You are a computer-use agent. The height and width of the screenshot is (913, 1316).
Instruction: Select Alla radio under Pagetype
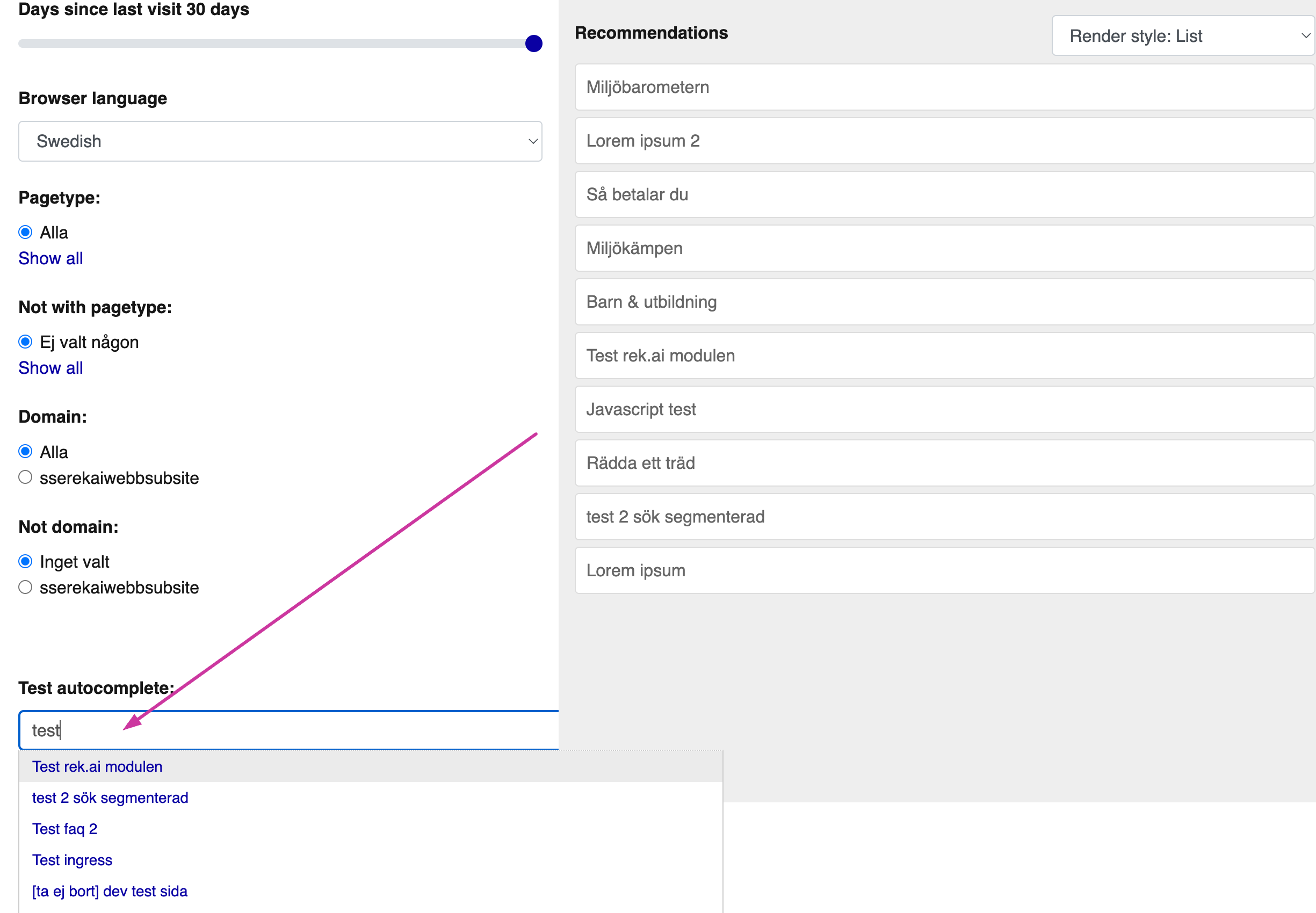click(x=25, y=232)
